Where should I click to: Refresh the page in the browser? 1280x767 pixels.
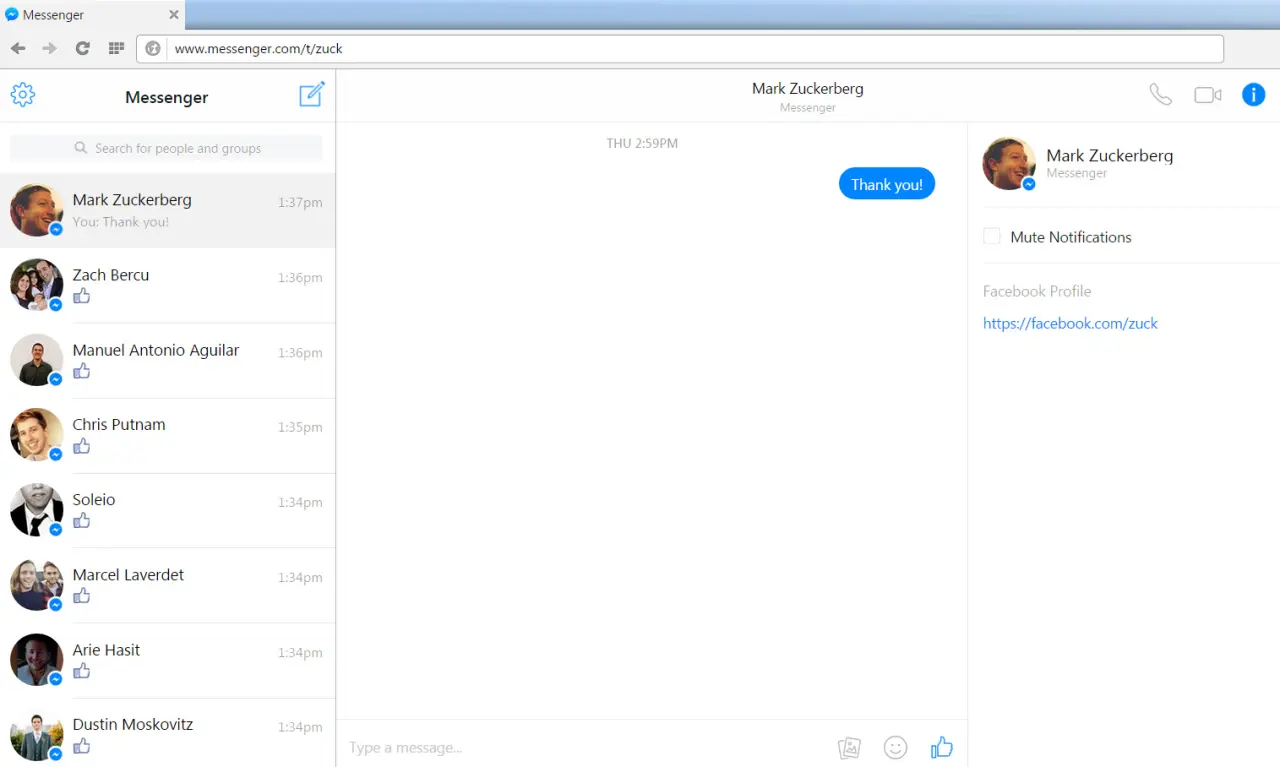click(x=82, y=48)
